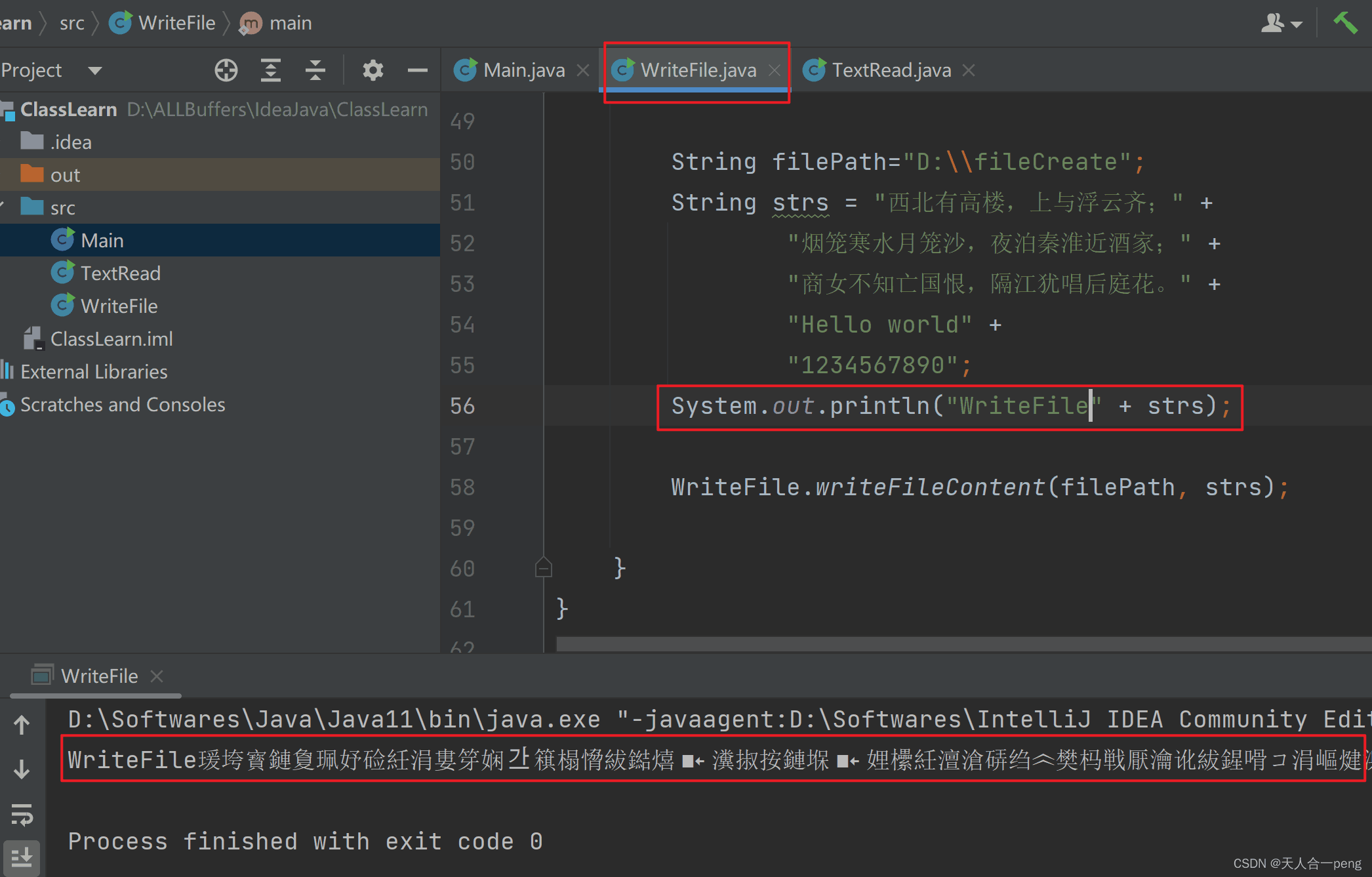
Task: Toggle soft-wrap in the run console
Action: 22,815
